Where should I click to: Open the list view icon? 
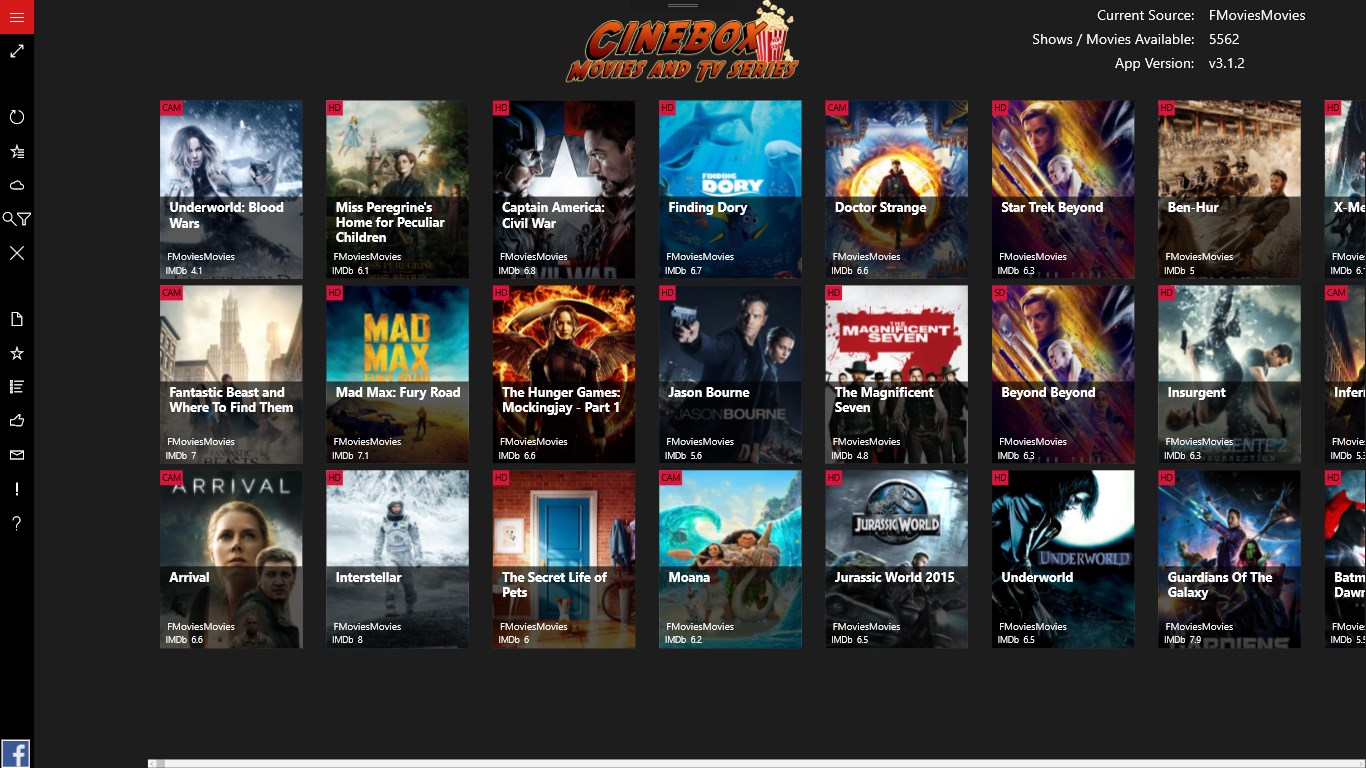[17, 386]
